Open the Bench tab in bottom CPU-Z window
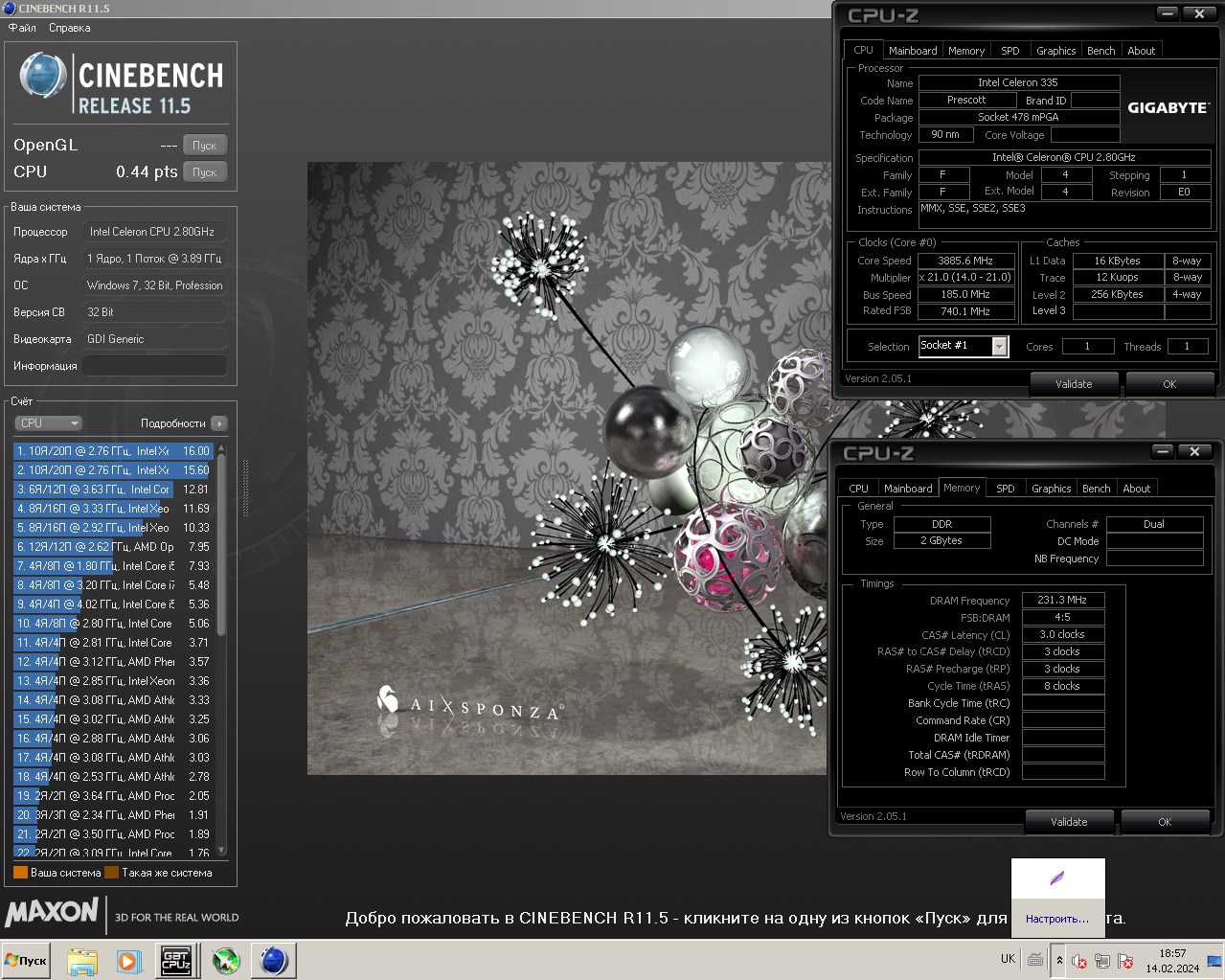The height and width of the screenshot is (980, 1225). pos(1097,489)
